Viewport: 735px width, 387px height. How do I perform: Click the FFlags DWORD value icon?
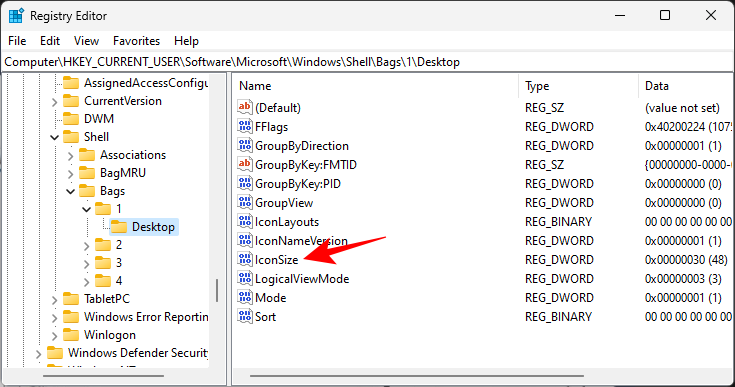(245, 127)
